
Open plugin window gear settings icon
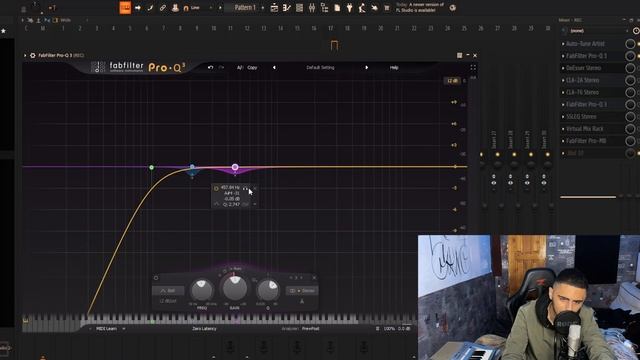click(33, 55)
